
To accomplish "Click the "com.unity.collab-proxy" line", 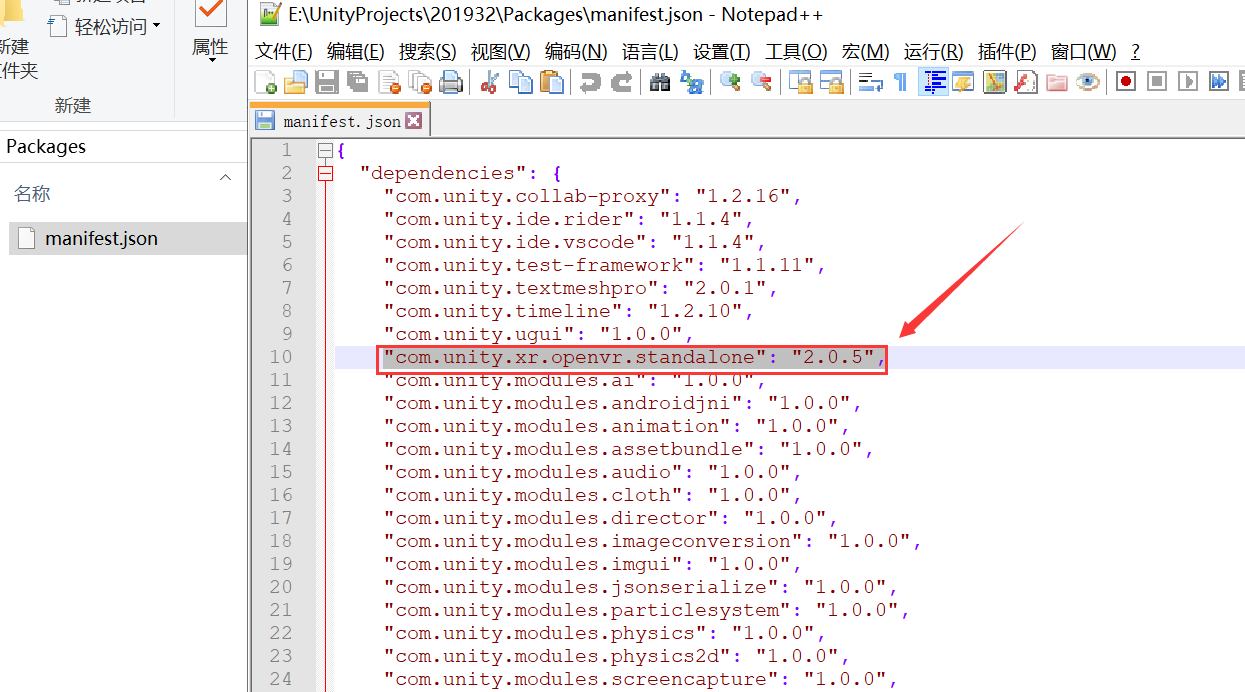I will pyautogui.click(x=593, y=196).
